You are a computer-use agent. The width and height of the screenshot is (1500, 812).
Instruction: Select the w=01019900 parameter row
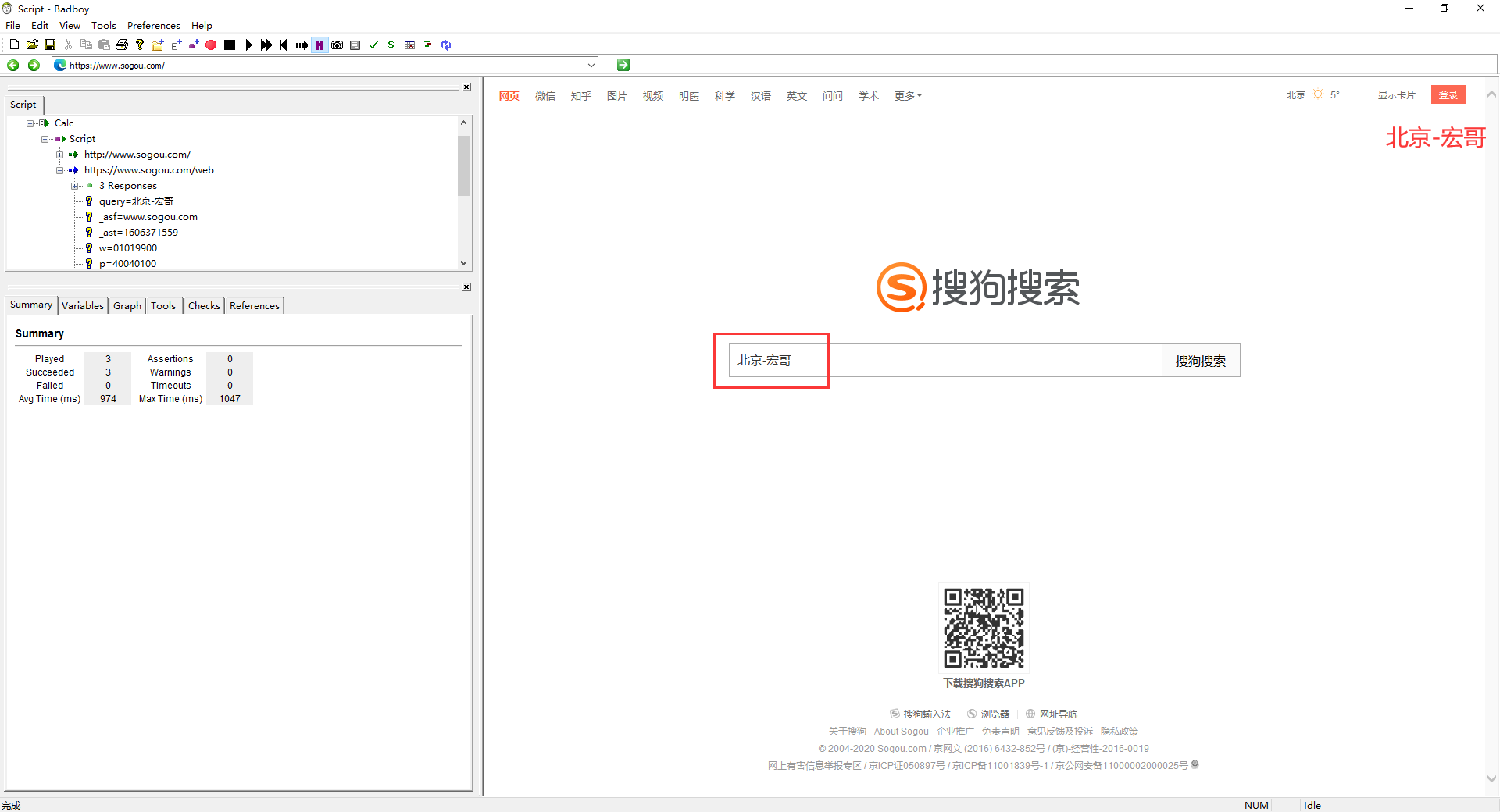pos(128,248)
